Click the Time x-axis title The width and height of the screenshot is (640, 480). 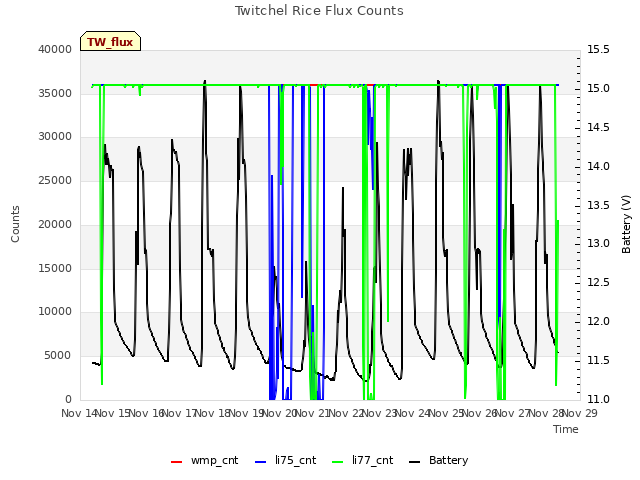[x=566, y=429]
